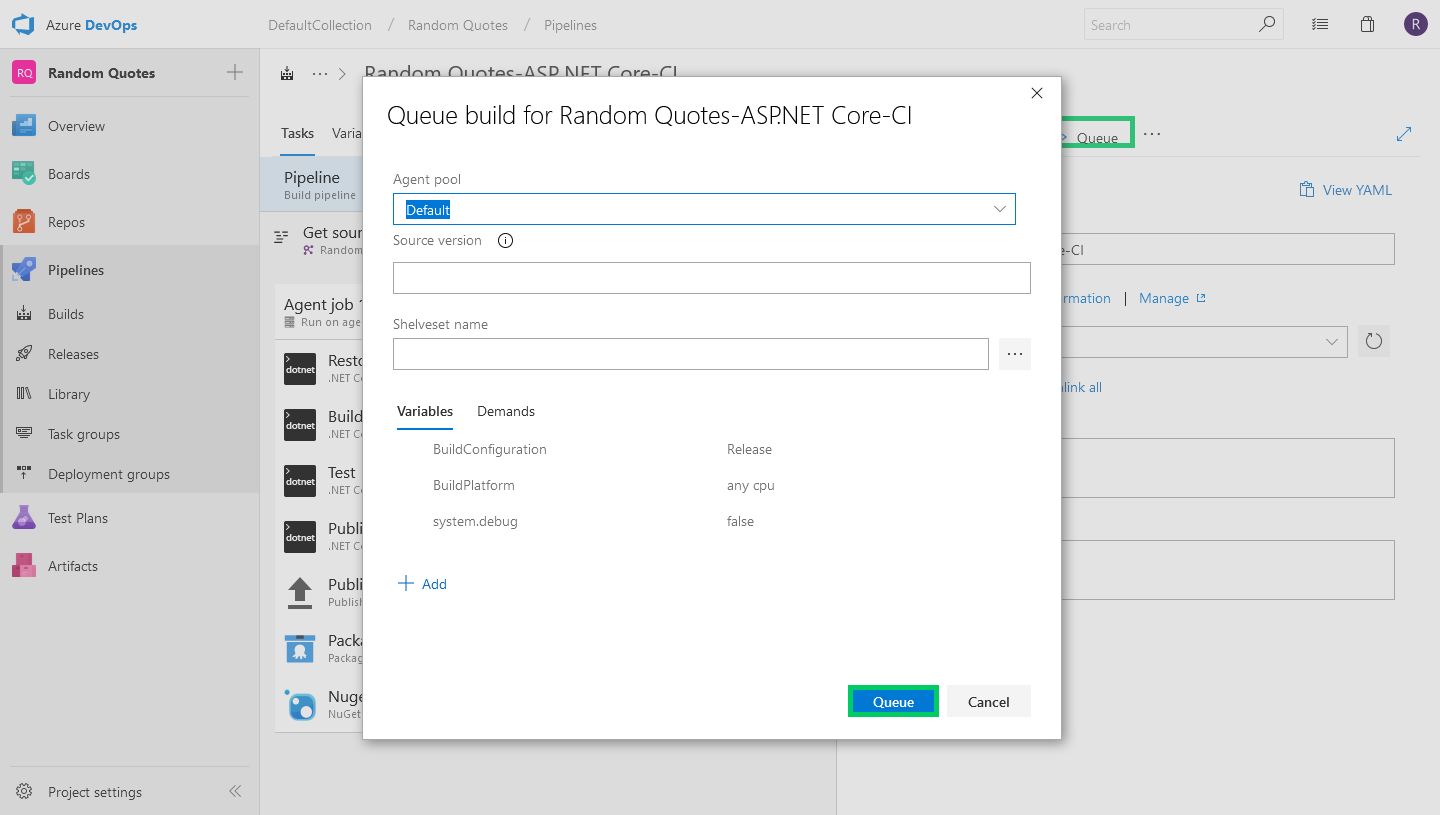
Task: Click the Source version input field
Action: point(711,278)
